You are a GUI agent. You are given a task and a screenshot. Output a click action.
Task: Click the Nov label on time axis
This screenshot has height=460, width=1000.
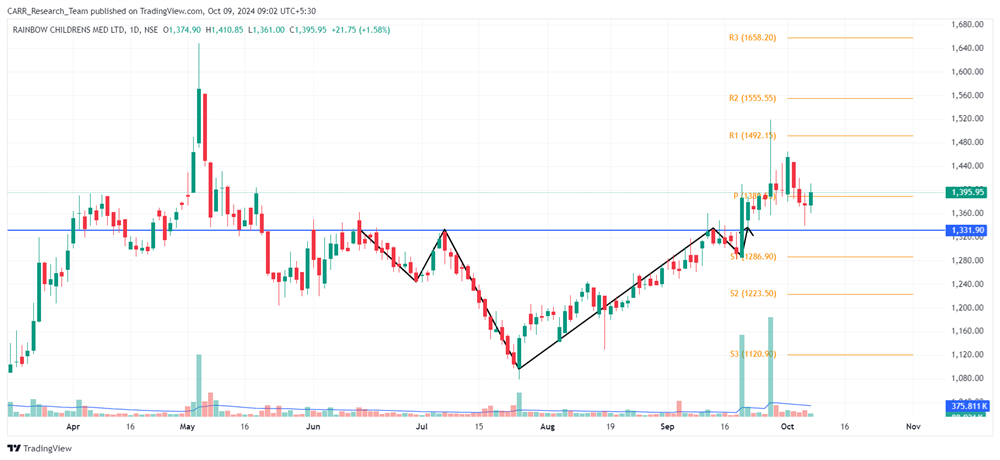tap(913, 426)
